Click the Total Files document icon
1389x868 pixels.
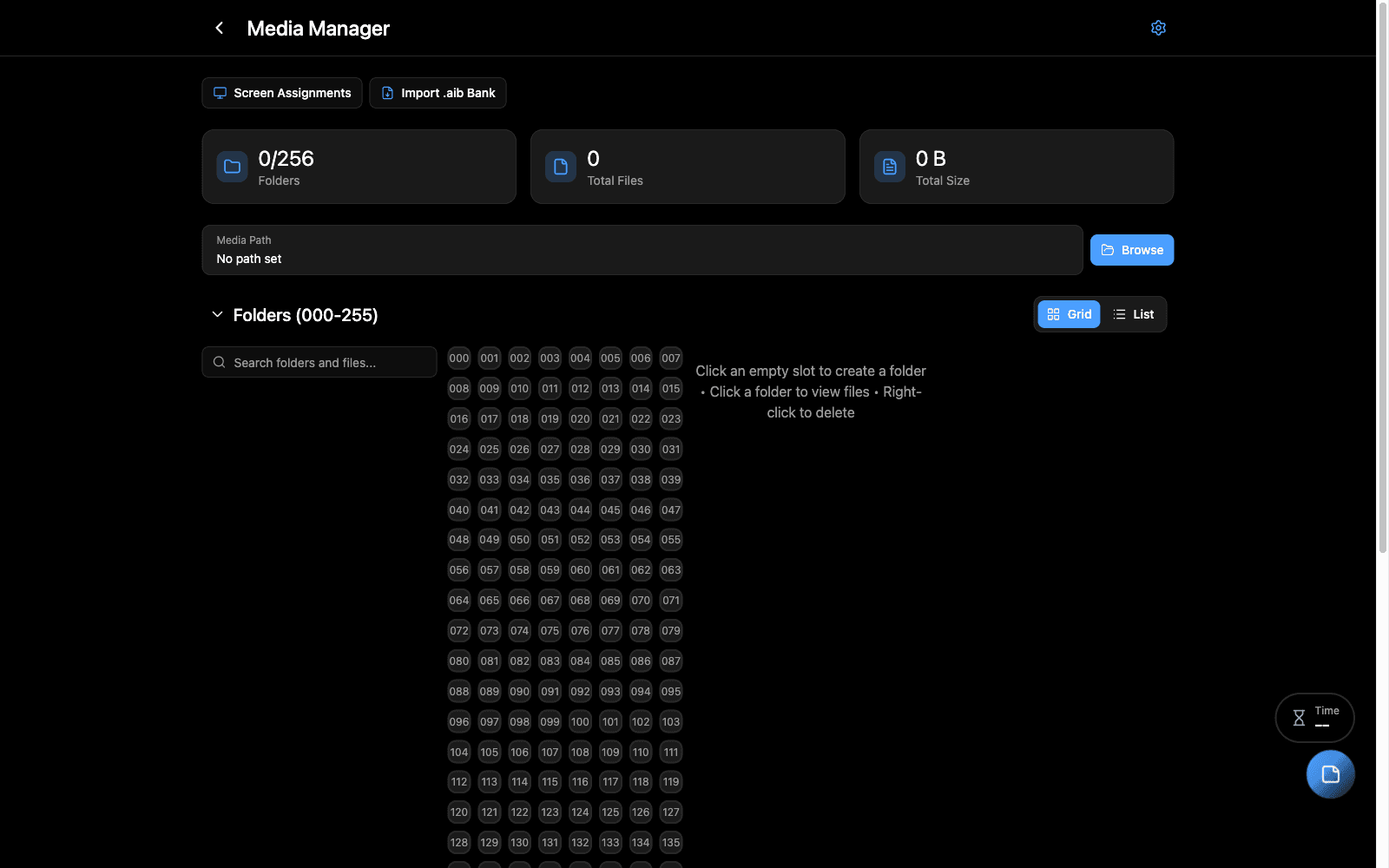point(561,167)
